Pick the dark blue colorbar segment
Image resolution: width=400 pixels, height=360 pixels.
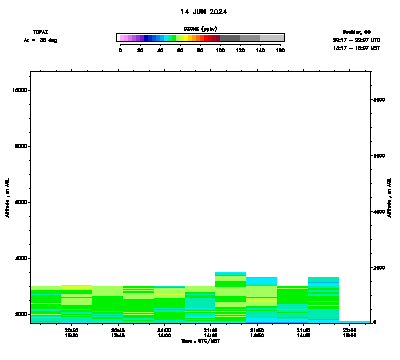tap(146, 38)
